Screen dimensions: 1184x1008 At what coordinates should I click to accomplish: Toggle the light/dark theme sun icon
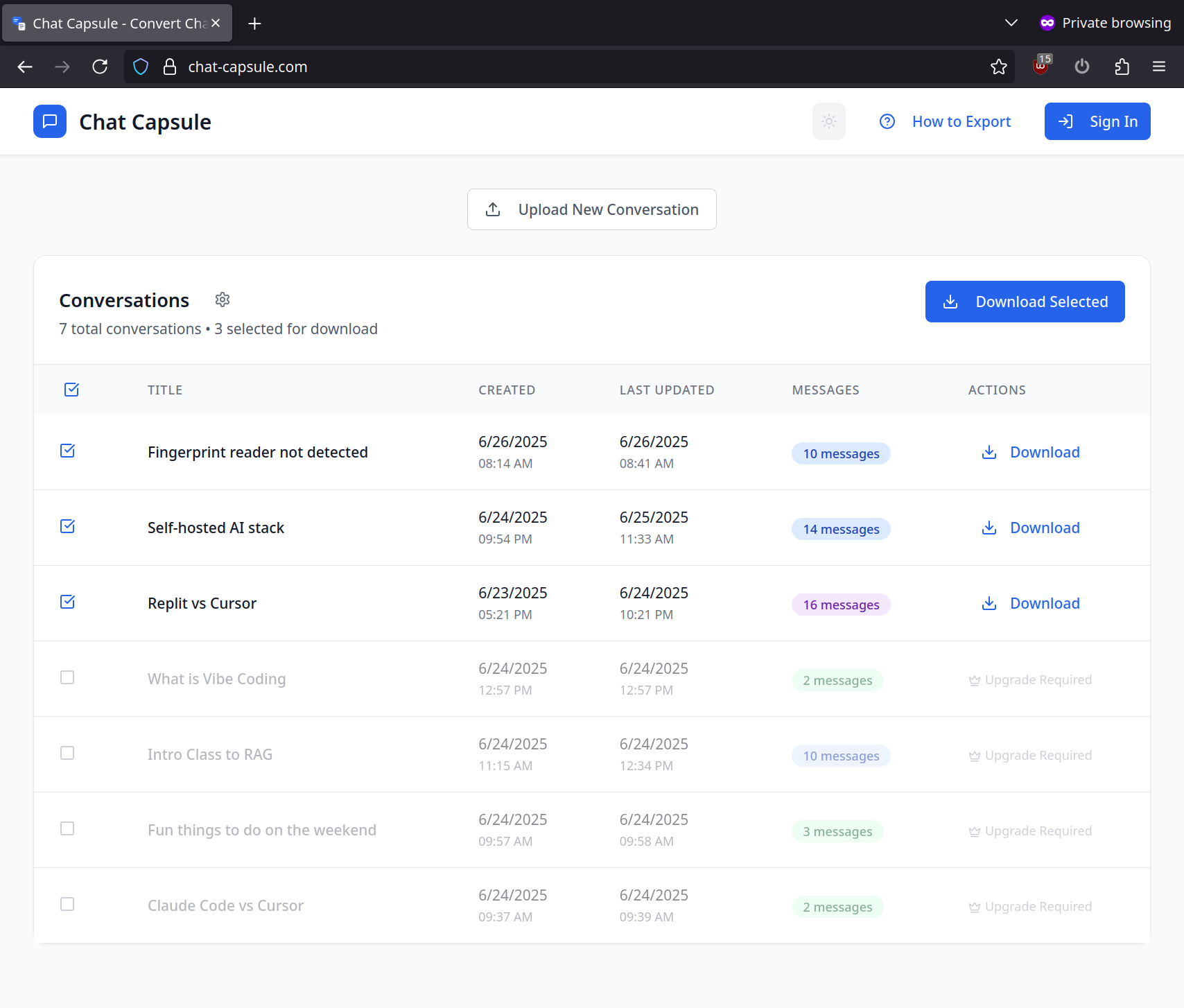pyautogui.click(x=829, y=121)
